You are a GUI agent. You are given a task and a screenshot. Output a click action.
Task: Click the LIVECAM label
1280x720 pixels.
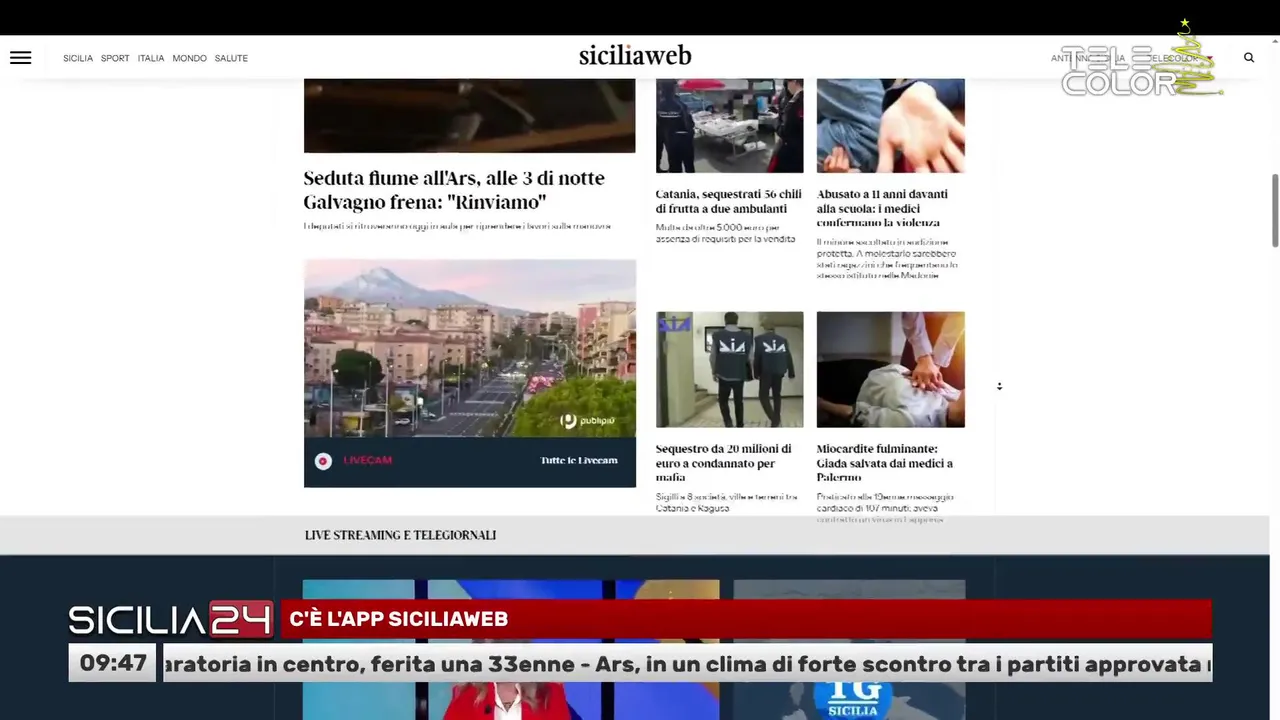pyautogui.click(x=367, y=461)
